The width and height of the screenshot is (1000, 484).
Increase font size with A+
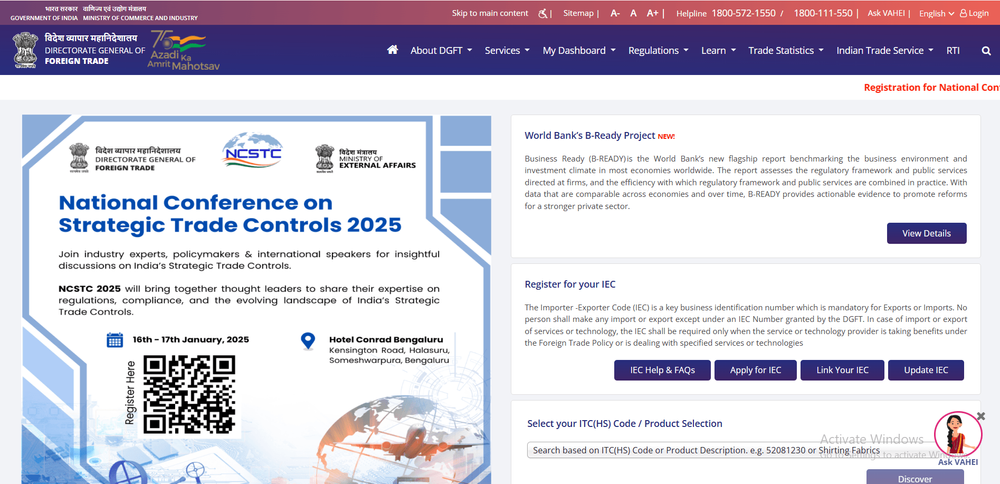(x=655, y=13)
